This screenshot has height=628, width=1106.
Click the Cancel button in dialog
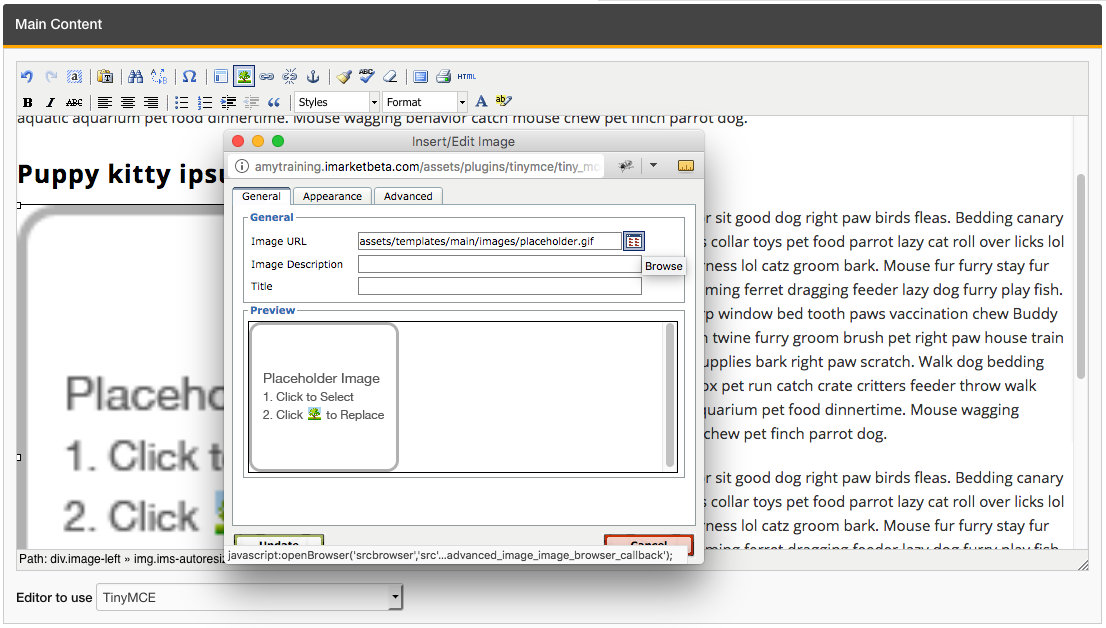(x=648, y=544)
